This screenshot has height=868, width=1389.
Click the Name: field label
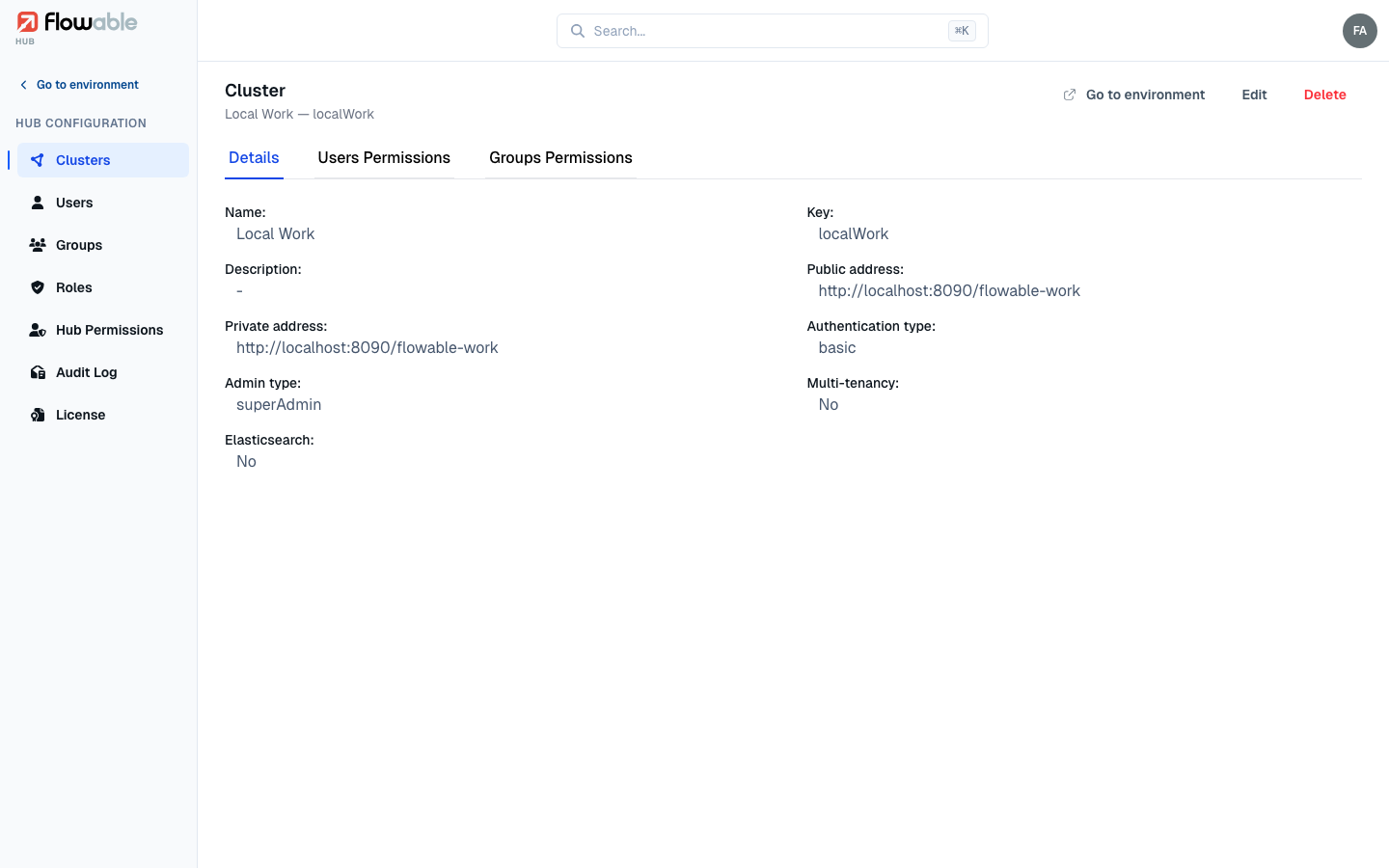pos(245,212)
